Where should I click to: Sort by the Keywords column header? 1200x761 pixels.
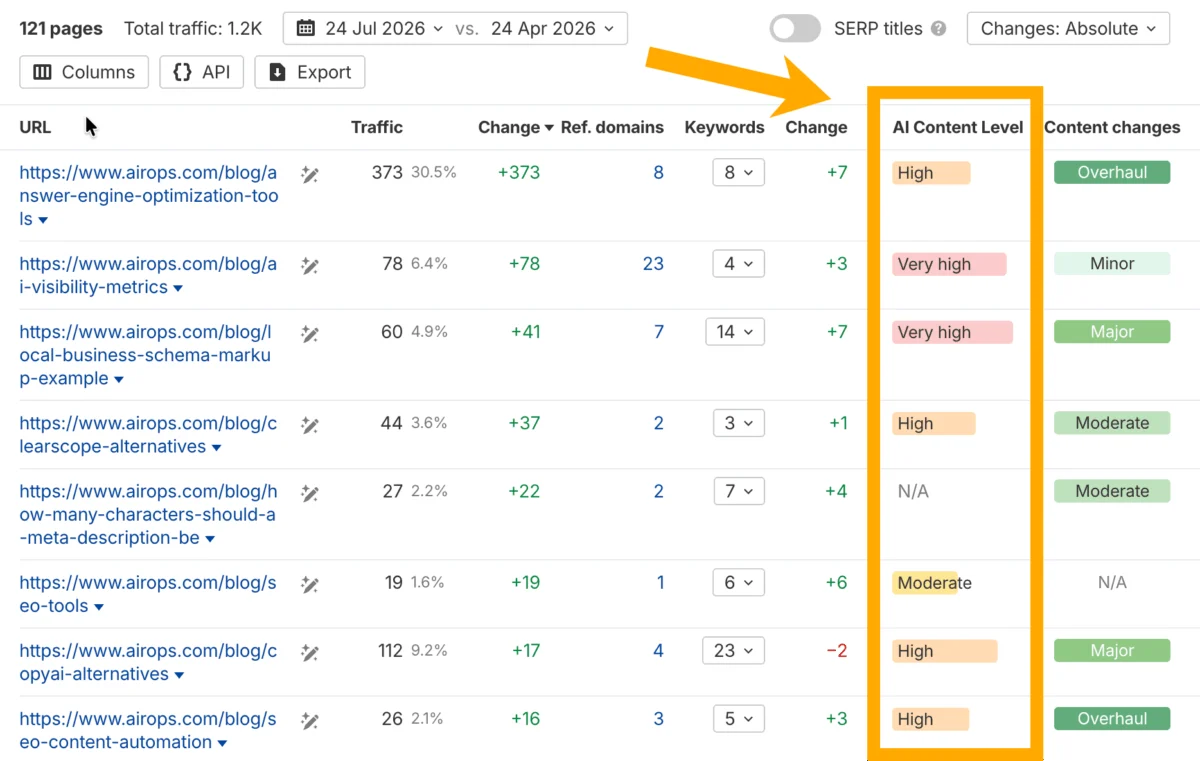724,127
